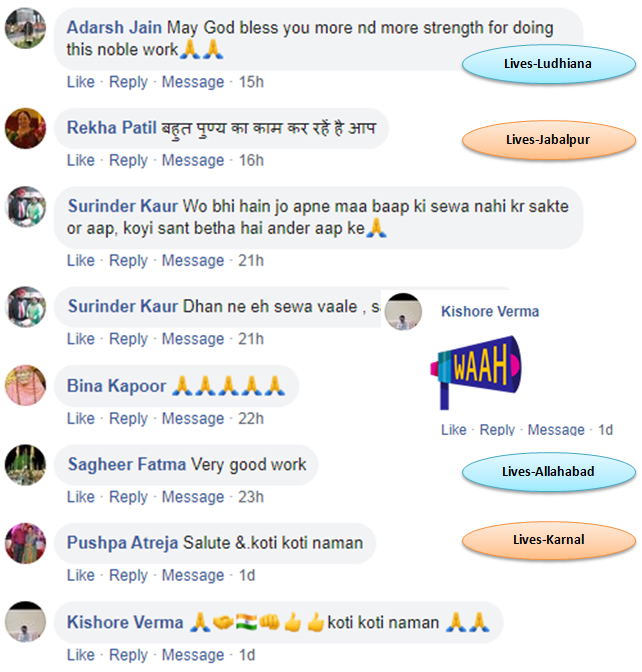Viewport: 642px width, 672px height.
Task: Click Bina Kapoor's avatar
Action: (25, 385)
